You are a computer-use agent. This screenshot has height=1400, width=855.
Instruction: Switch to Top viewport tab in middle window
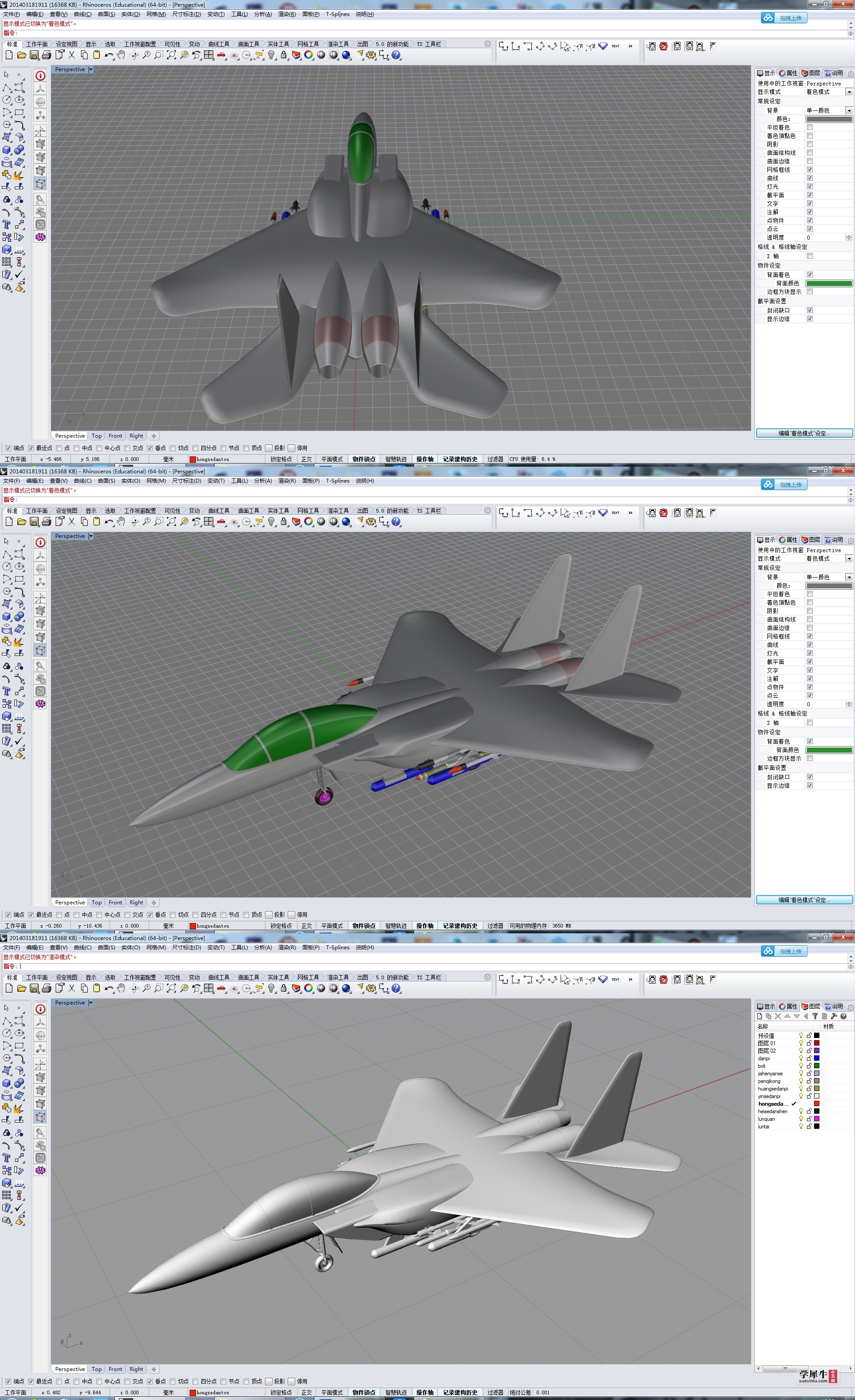[x=97, y=902]
